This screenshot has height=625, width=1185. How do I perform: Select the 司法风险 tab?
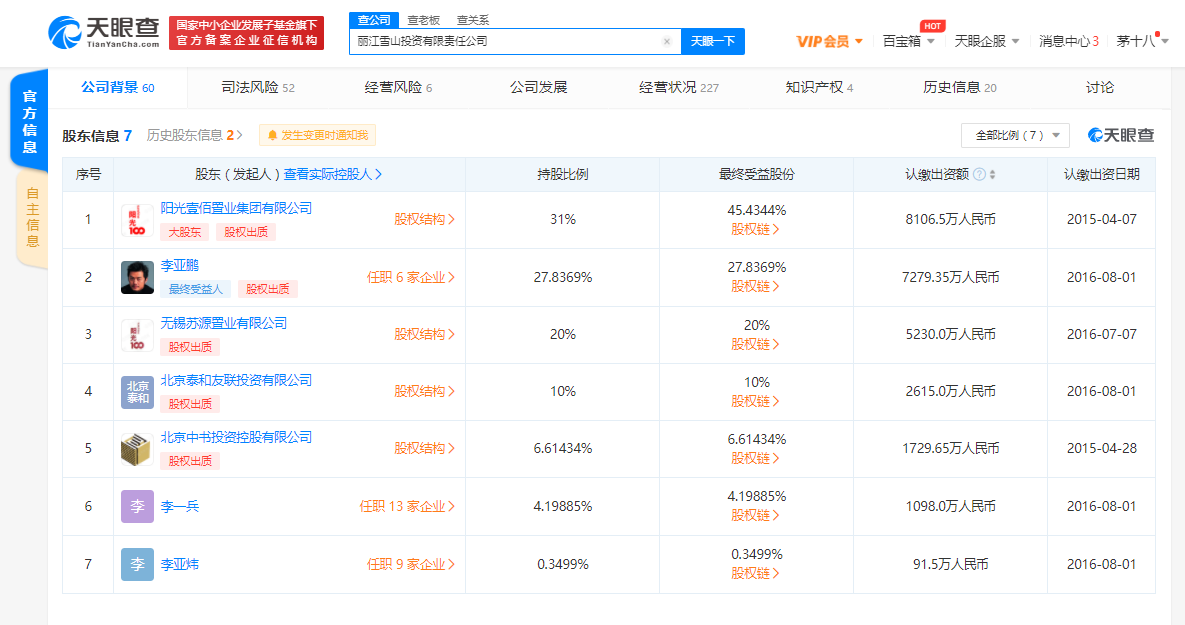(x=258, y=88)
